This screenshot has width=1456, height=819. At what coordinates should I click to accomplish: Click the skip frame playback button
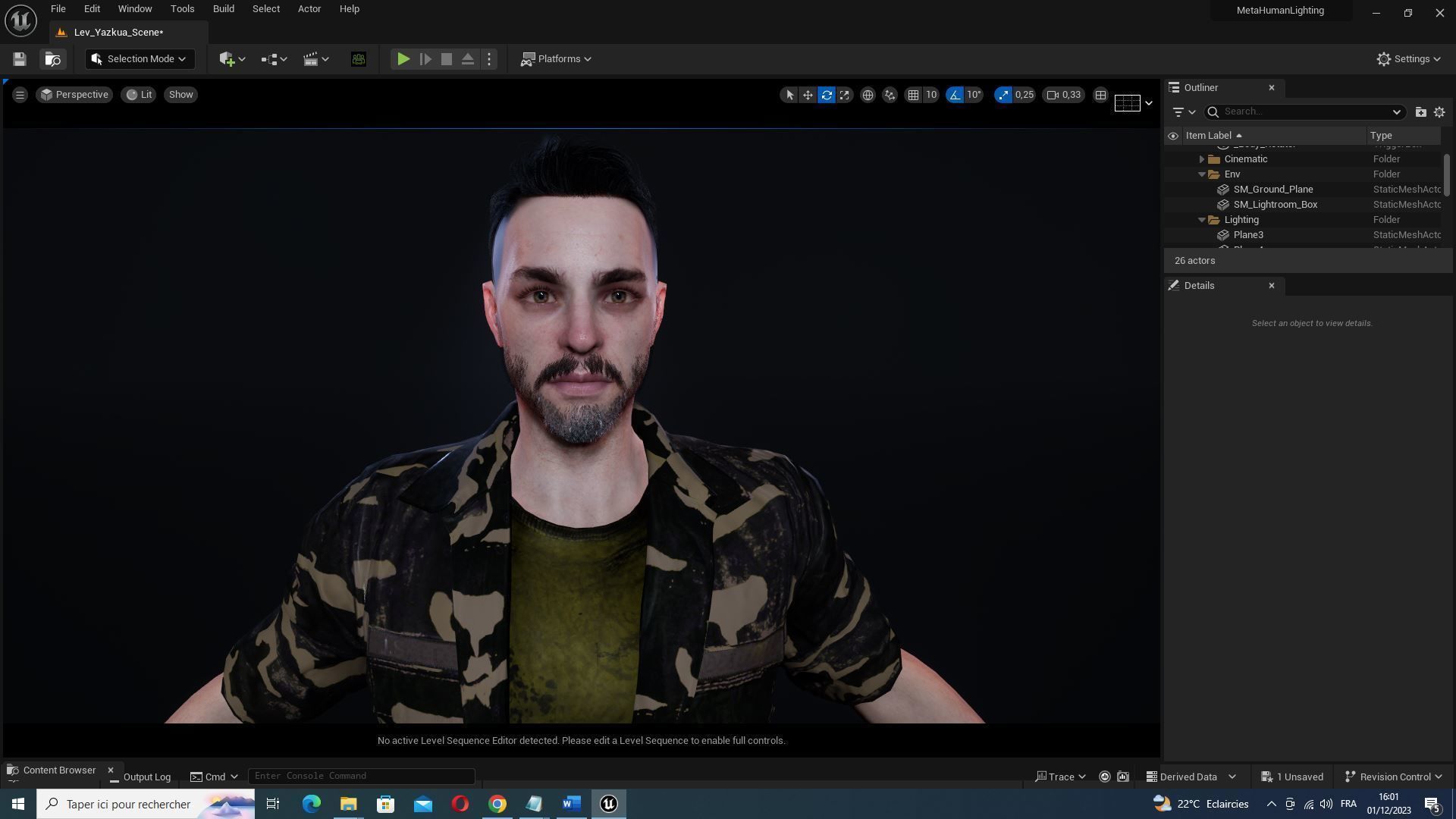tap(425, 59)
